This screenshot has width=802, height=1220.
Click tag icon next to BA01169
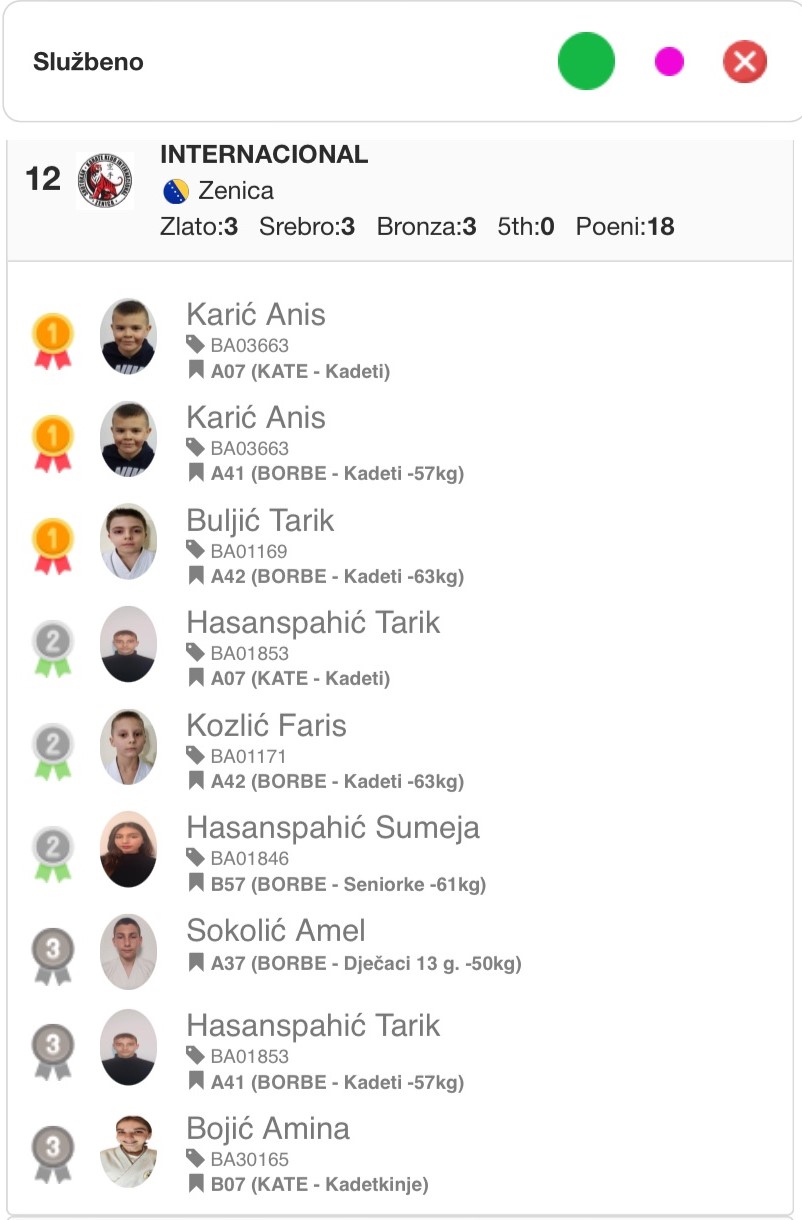click(x=196, y=550)
